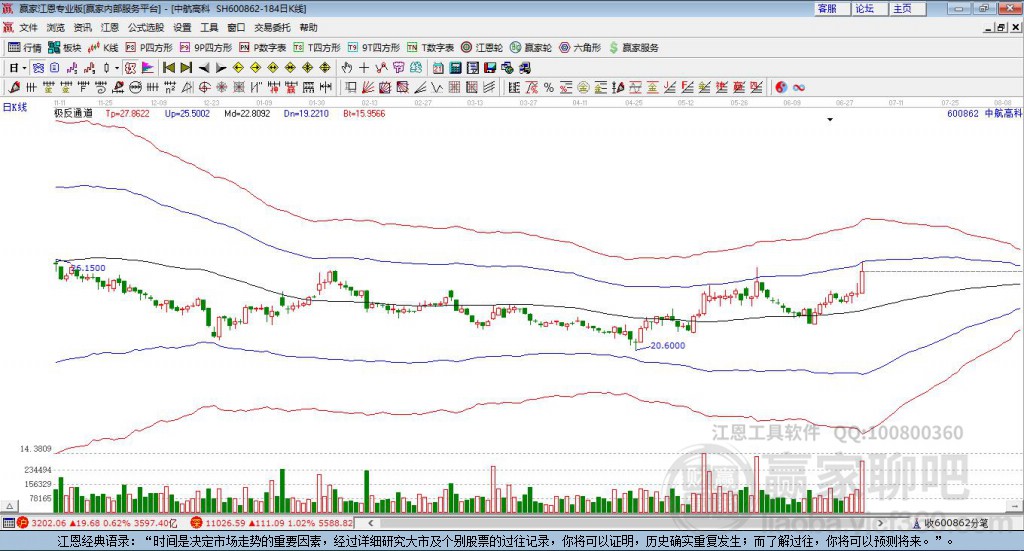Step chart left with black arrow
The image size is (1024, 551).
pos(204,68)
